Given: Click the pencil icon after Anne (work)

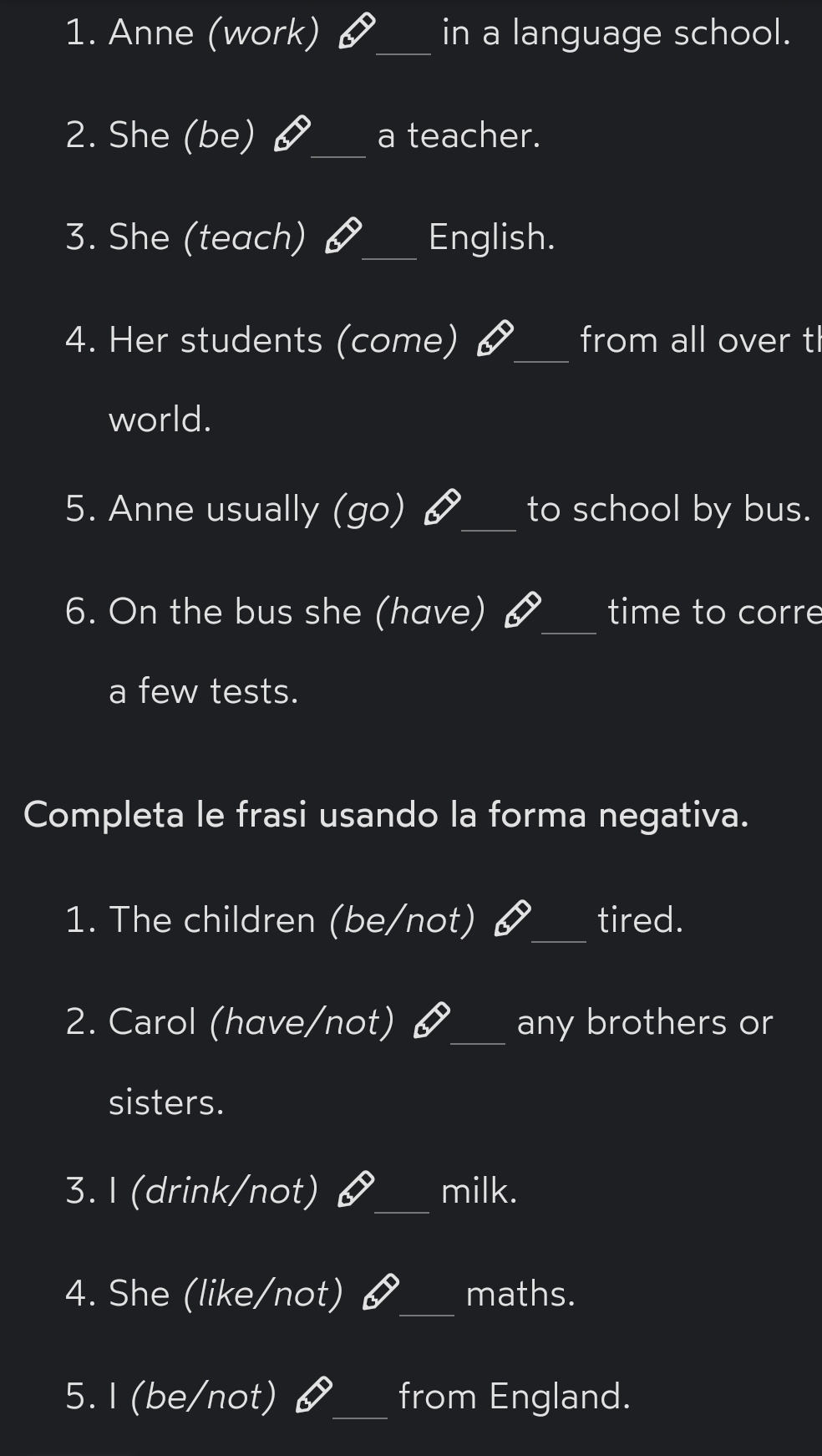Looking at the screenshot, I should tap(357, 32).
